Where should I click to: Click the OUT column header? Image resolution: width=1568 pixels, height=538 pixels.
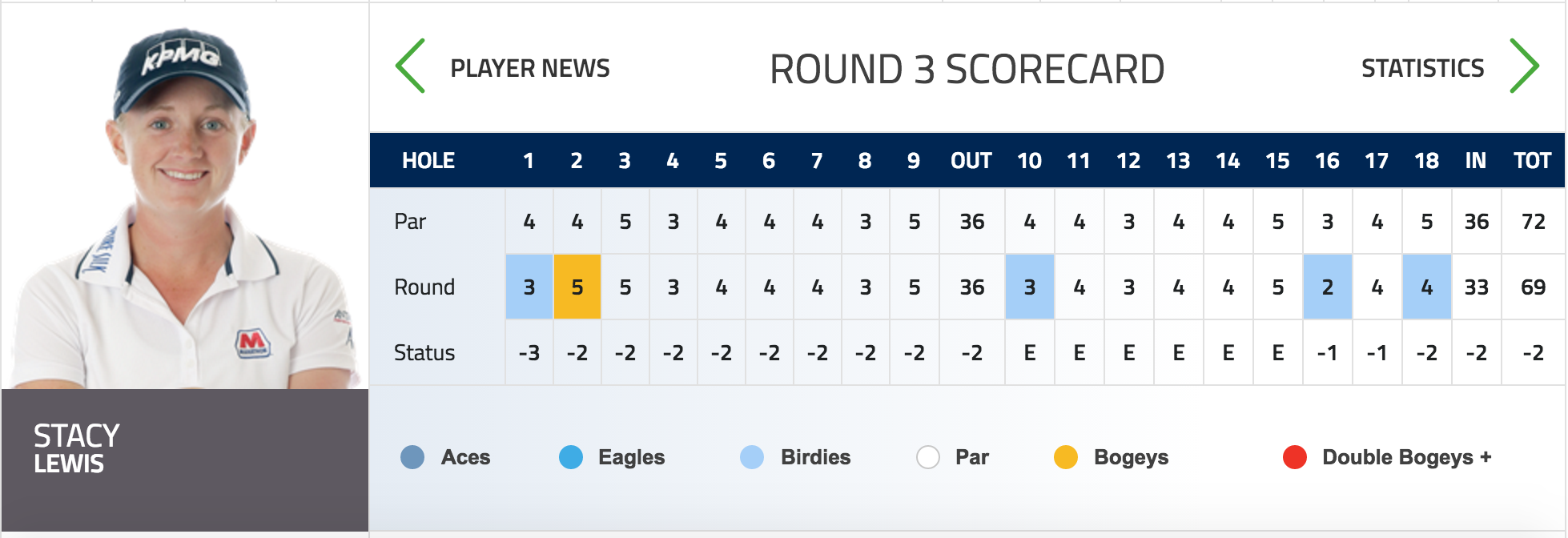(x=971, y=161)
